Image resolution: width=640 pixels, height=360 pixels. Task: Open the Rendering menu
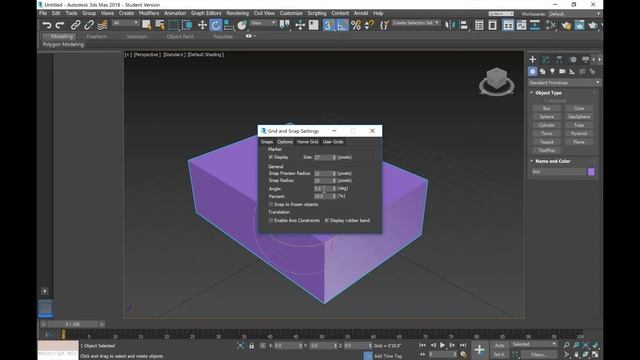point(238,13)
